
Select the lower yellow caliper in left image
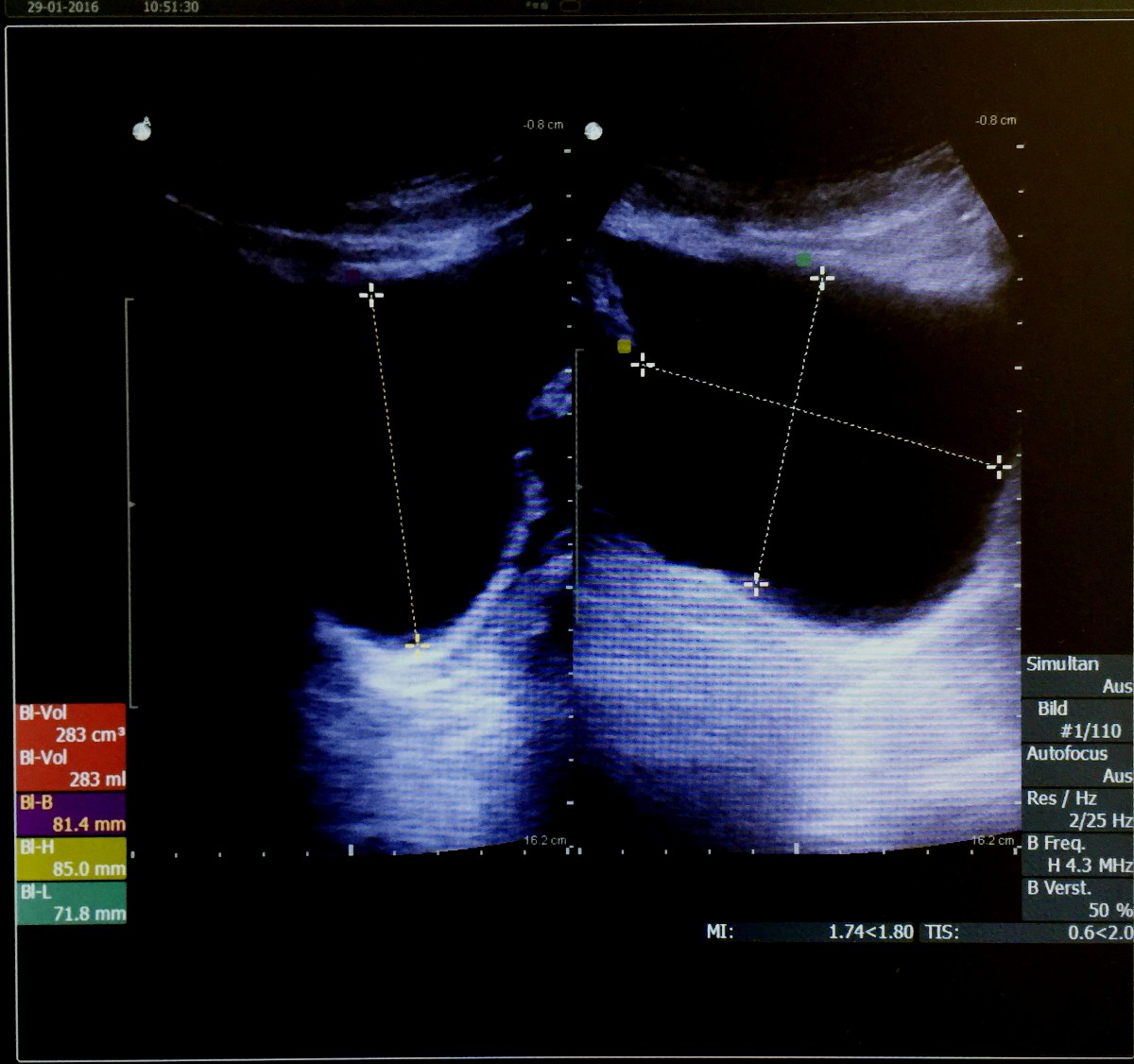417,644
